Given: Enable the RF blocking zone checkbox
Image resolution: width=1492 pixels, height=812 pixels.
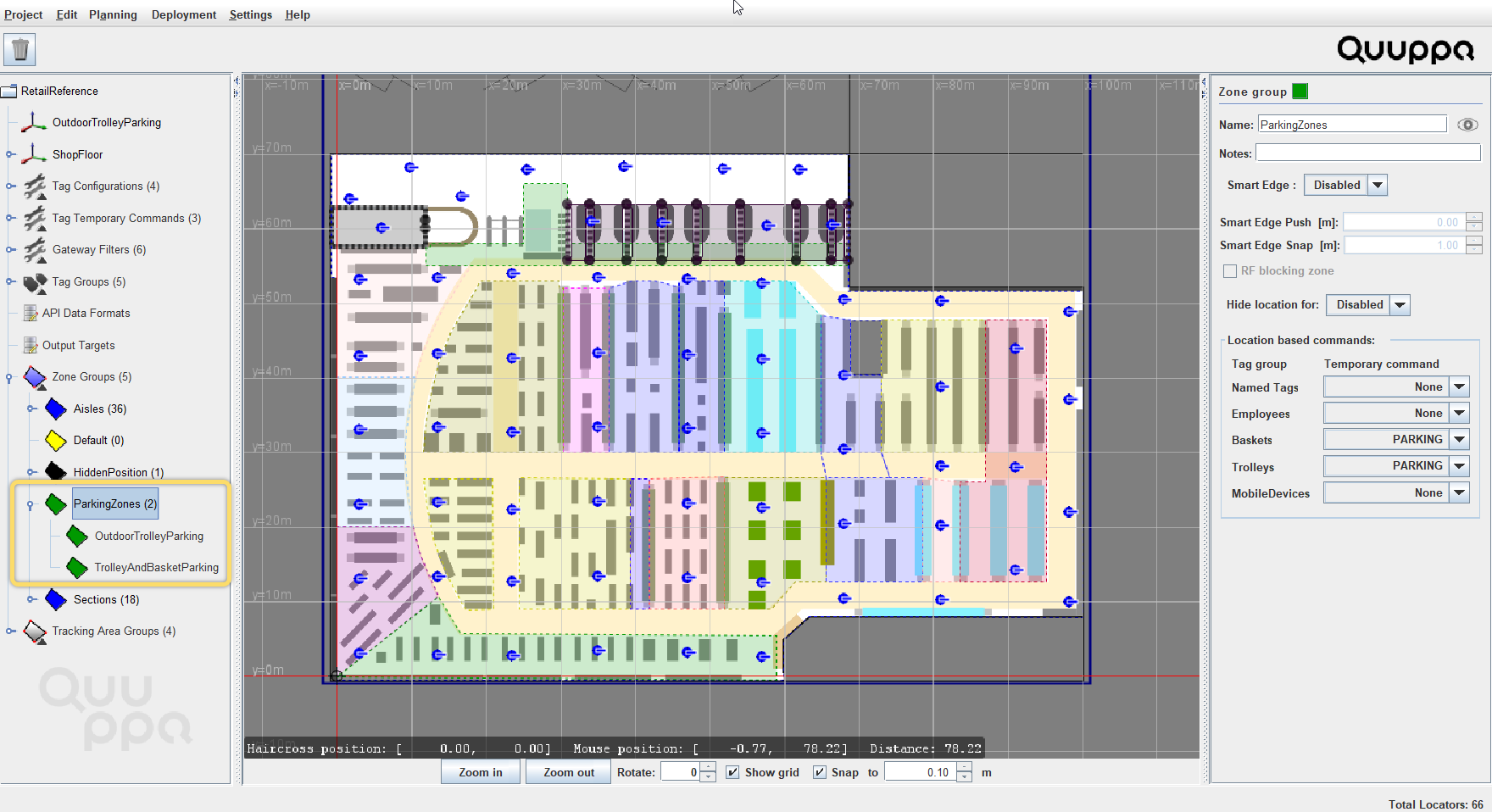Looking at the screenshot, I should pos(1230,271).
